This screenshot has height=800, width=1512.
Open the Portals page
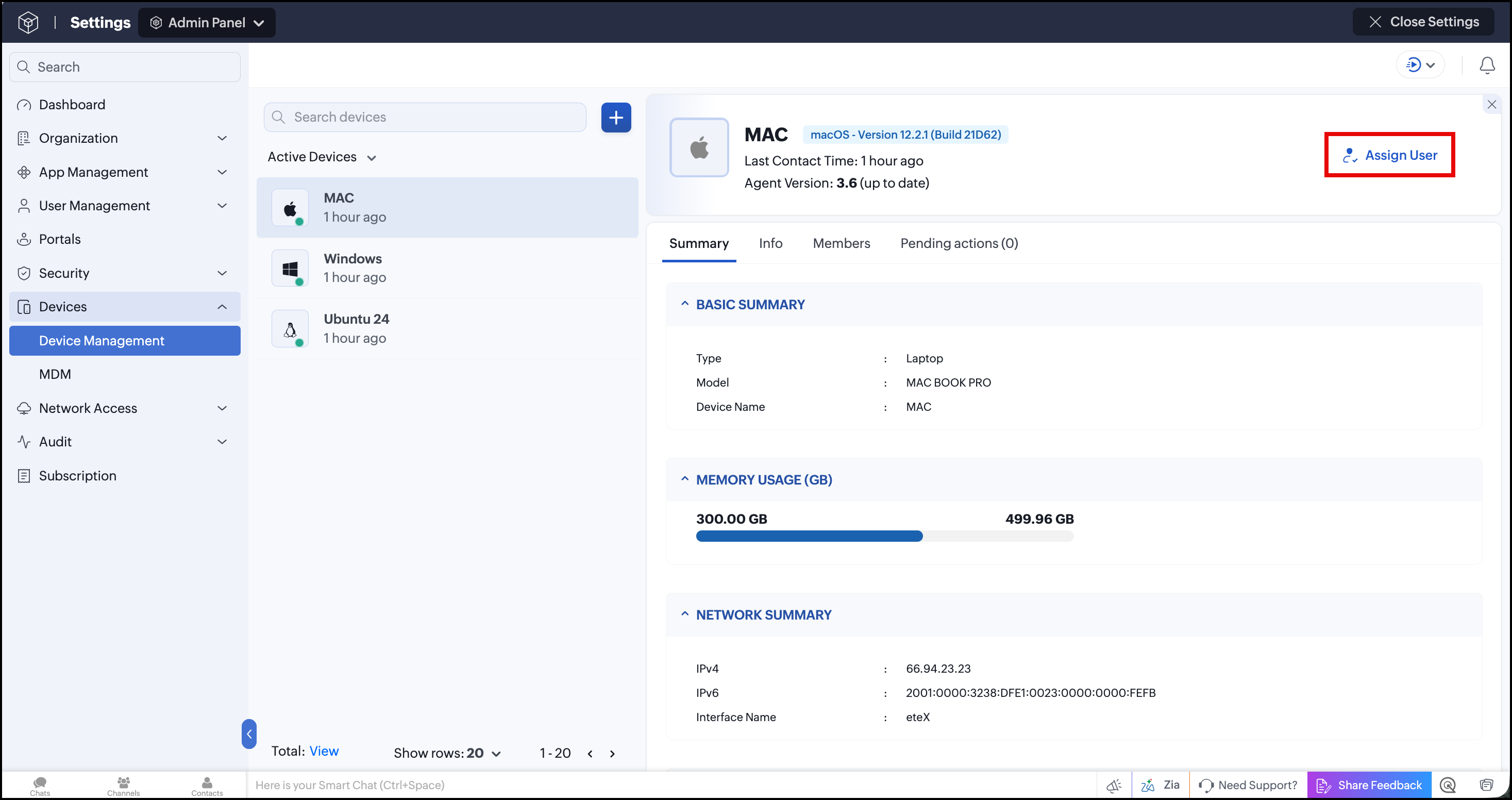[125, 240]
